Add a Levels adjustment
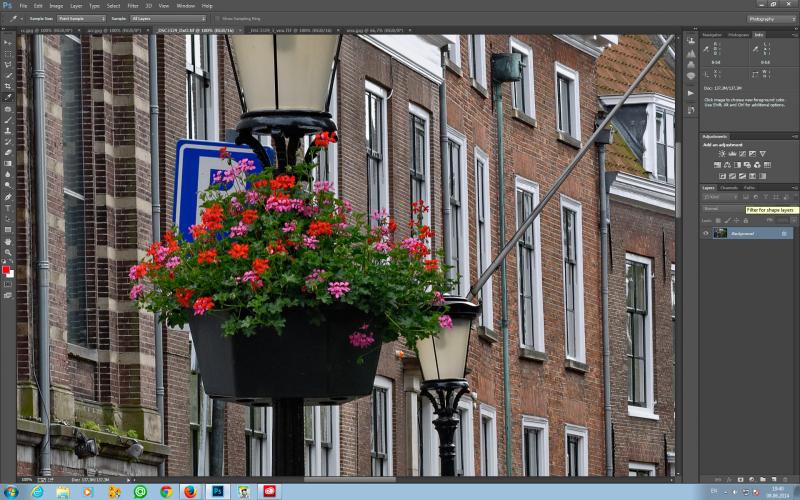The image size is (800, 500). (732, 154)
